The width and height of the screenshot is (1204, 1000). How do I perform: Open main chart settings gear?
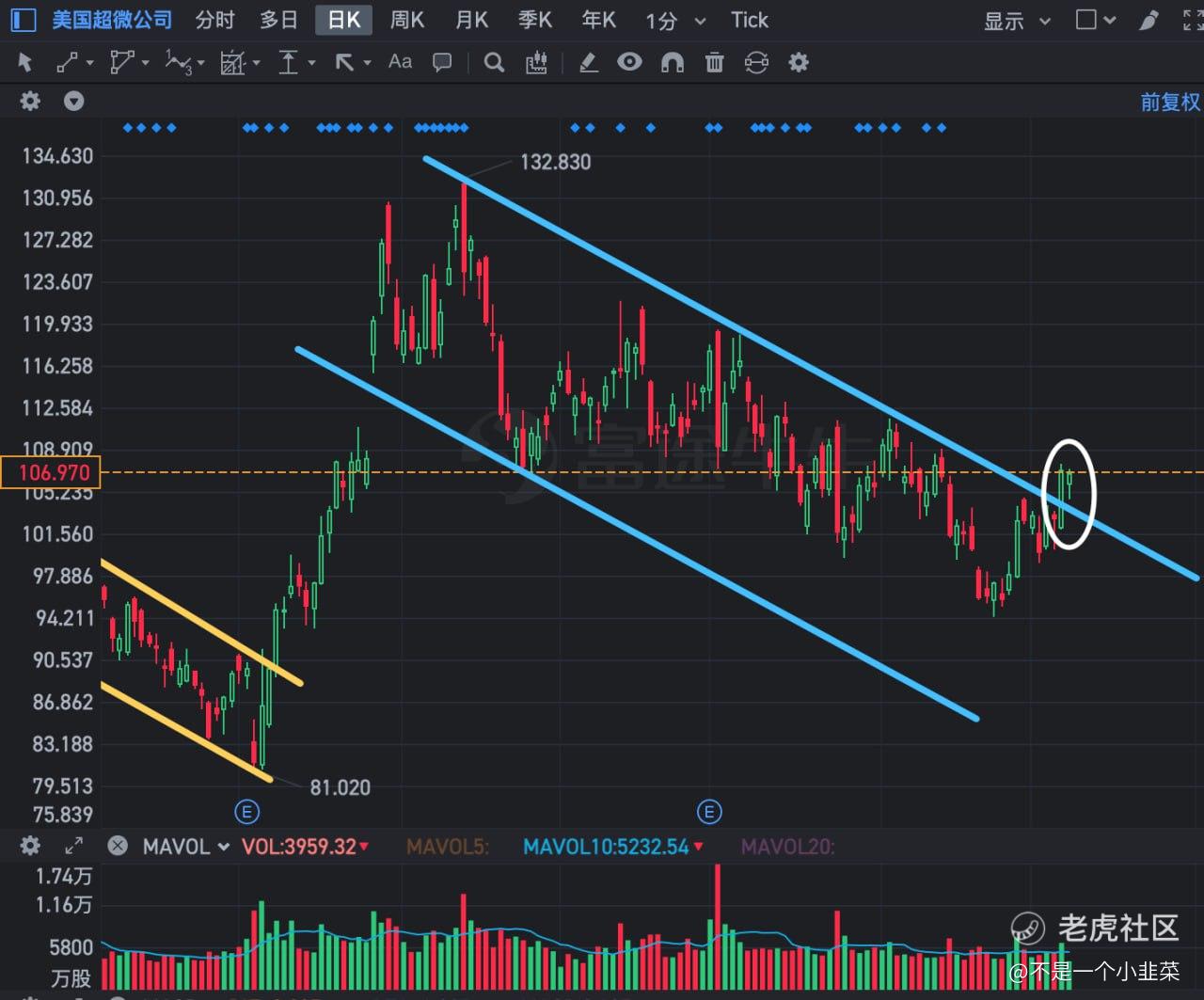pyautogui.click(x=30, y=101)
